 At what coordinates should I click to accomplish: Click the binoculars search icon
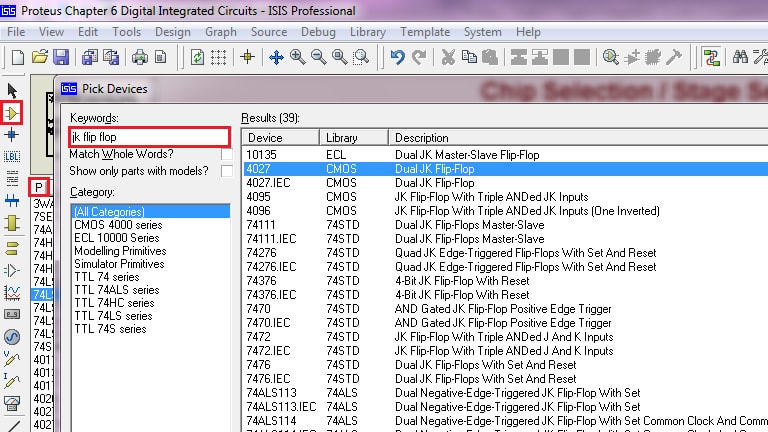(740, 57)
